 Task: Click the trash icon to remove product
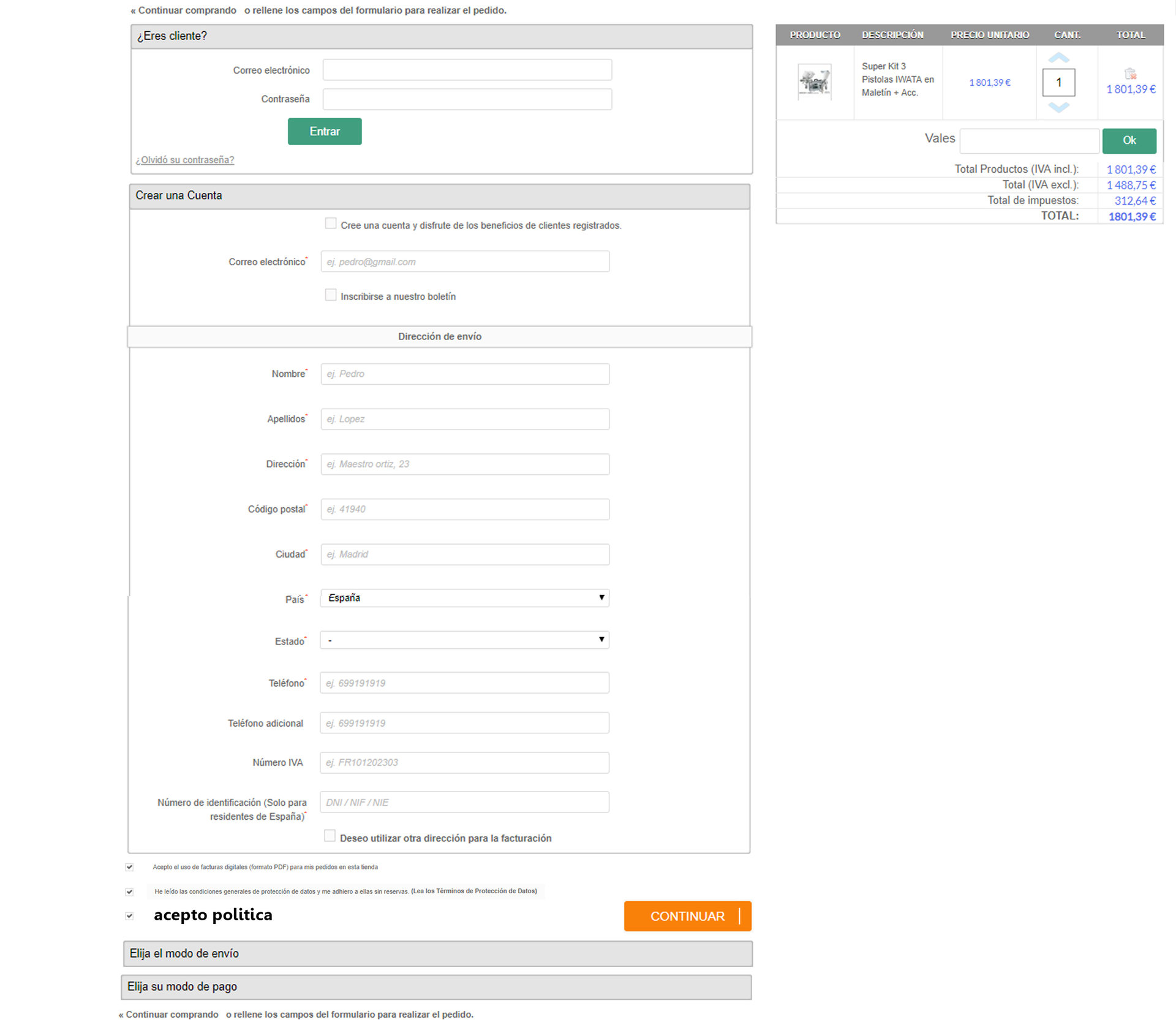pyautogui.click(x=1130, y=74)
